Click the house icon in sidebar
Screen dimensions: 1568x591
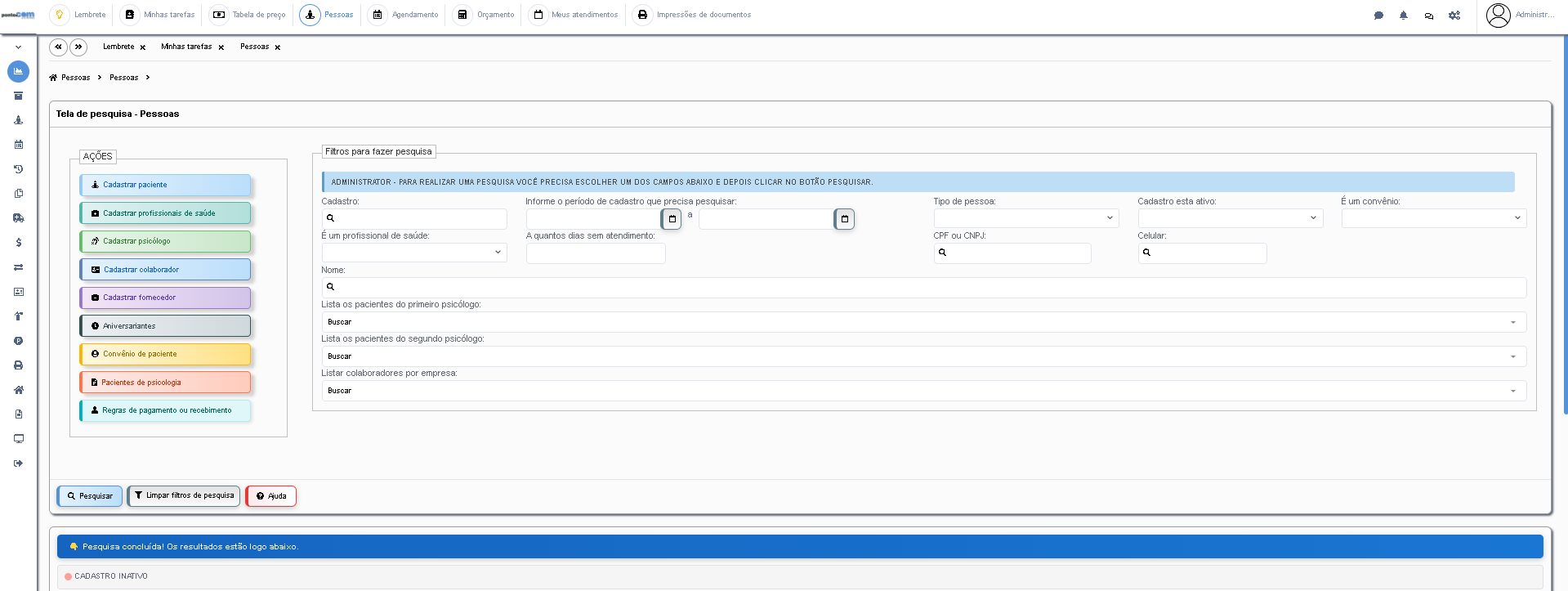[x=18, y=390]
